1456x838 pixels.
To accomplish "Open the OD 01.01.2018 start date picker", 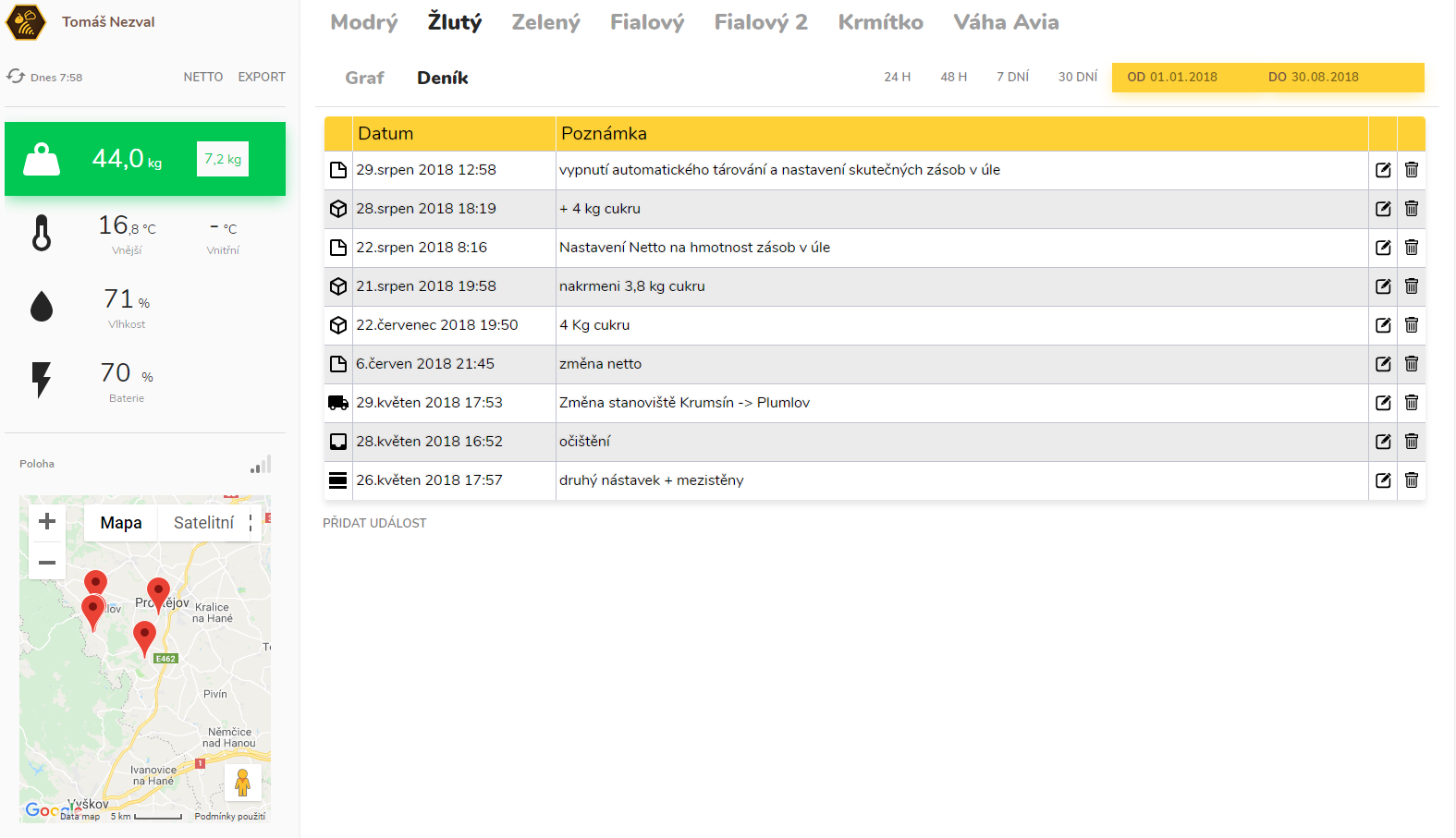I will tap(1171, 77).
